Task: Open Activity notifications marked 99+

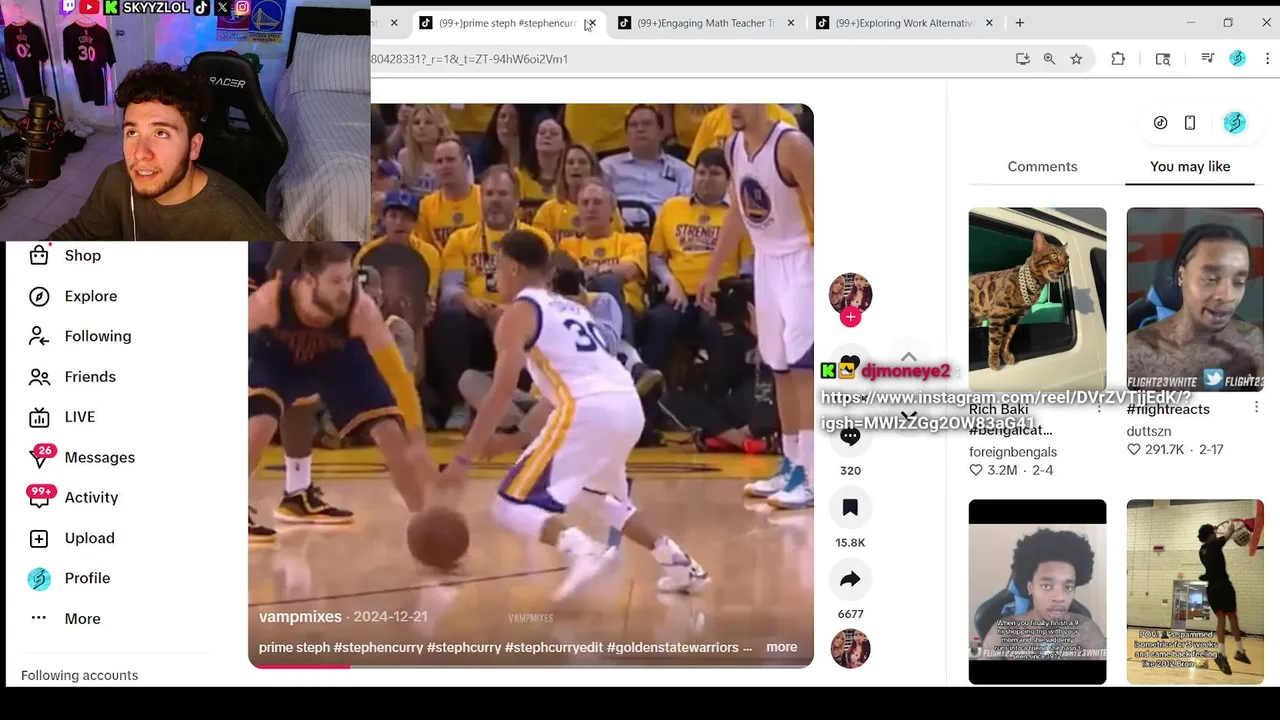Action: [x=73, y=497]
